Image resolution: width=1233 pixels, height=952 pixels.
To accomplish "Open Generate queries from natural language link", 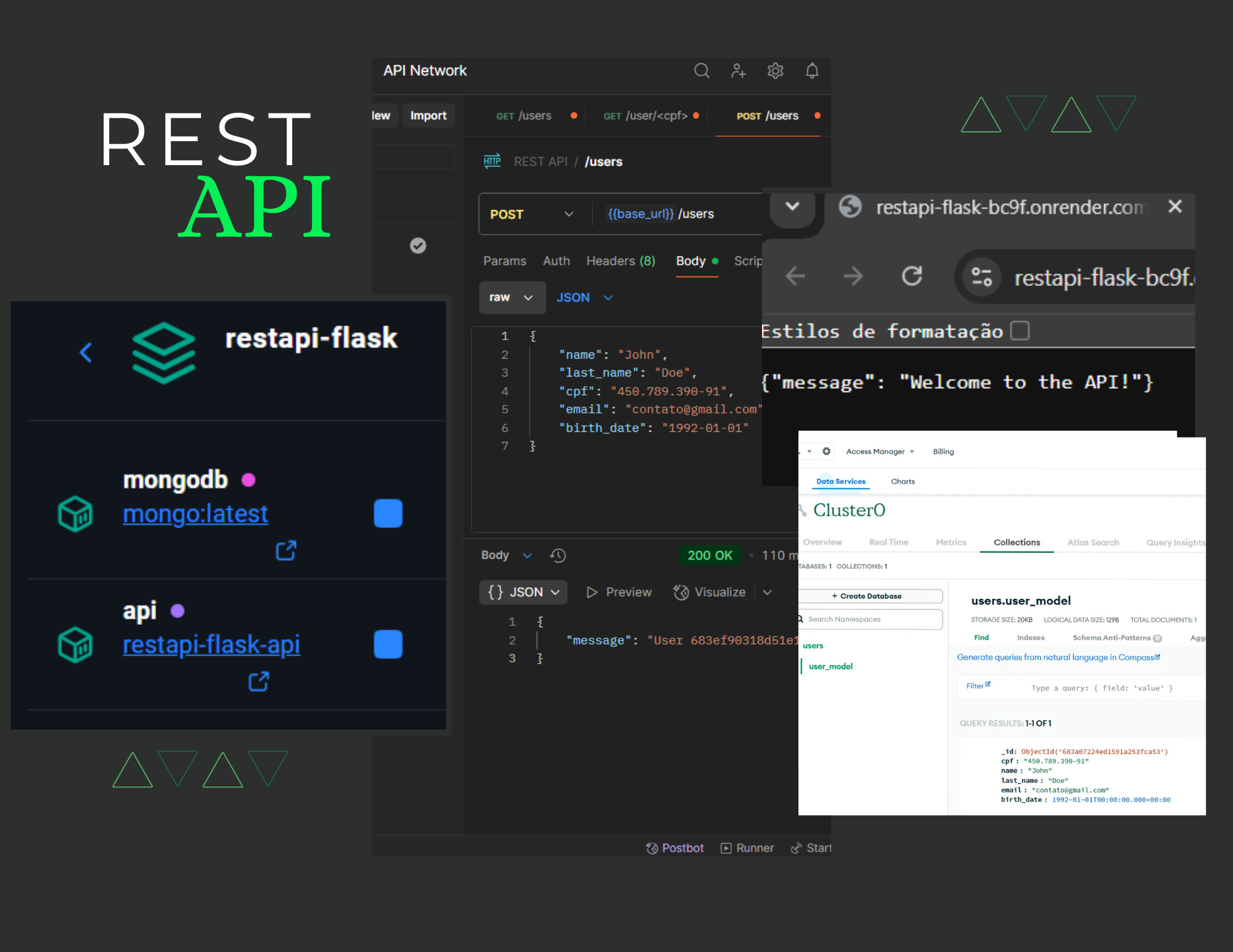I will 1058,657.
